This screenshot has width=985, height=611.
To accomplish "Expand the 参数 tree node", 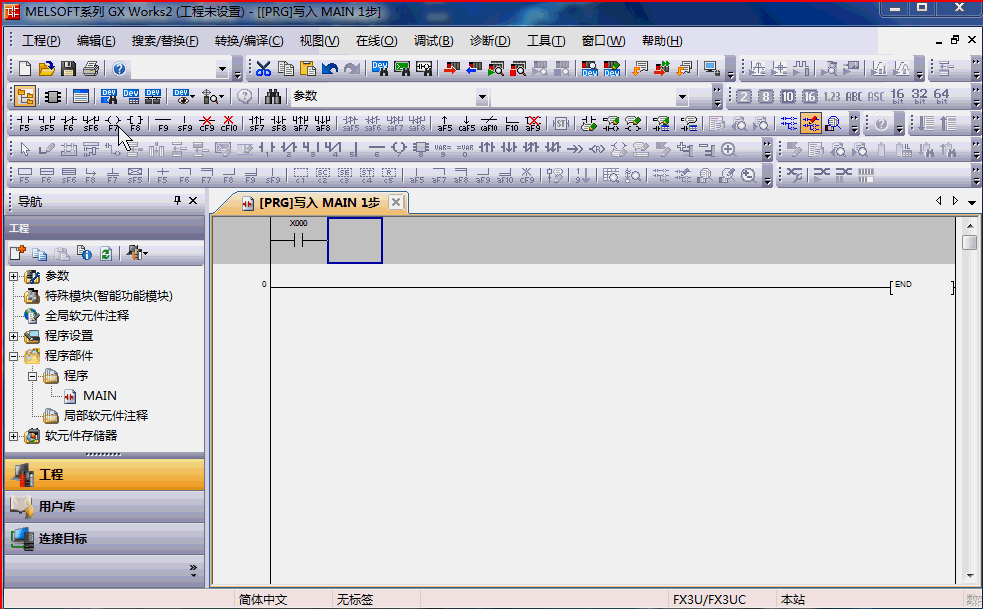I will [x=14, y=276].
